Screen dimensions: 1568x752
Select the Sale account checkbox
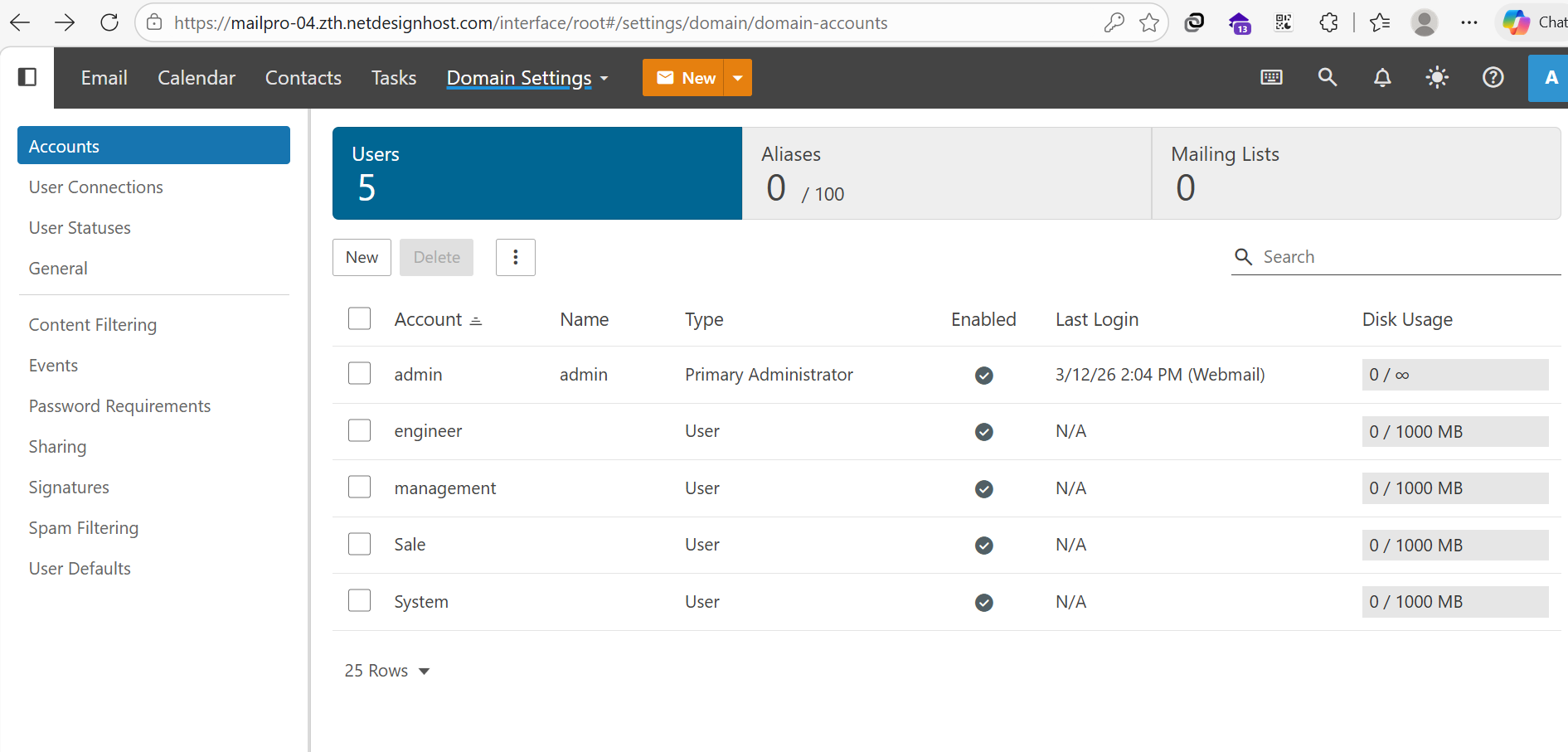[x=359, y=544]
